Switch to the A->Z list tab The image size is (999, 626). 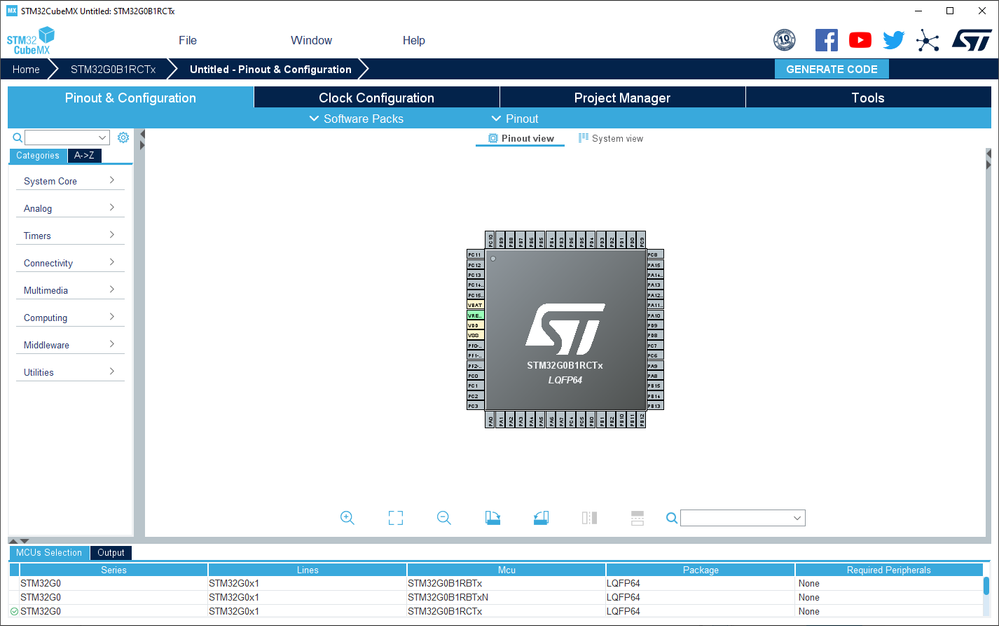(84, 155)
